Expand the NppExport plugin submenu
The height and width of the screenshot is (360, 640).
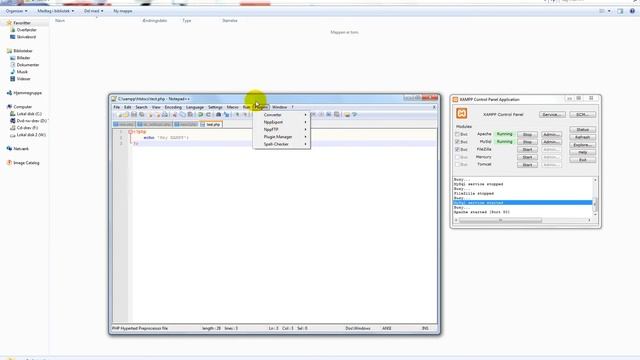point(282,122)
